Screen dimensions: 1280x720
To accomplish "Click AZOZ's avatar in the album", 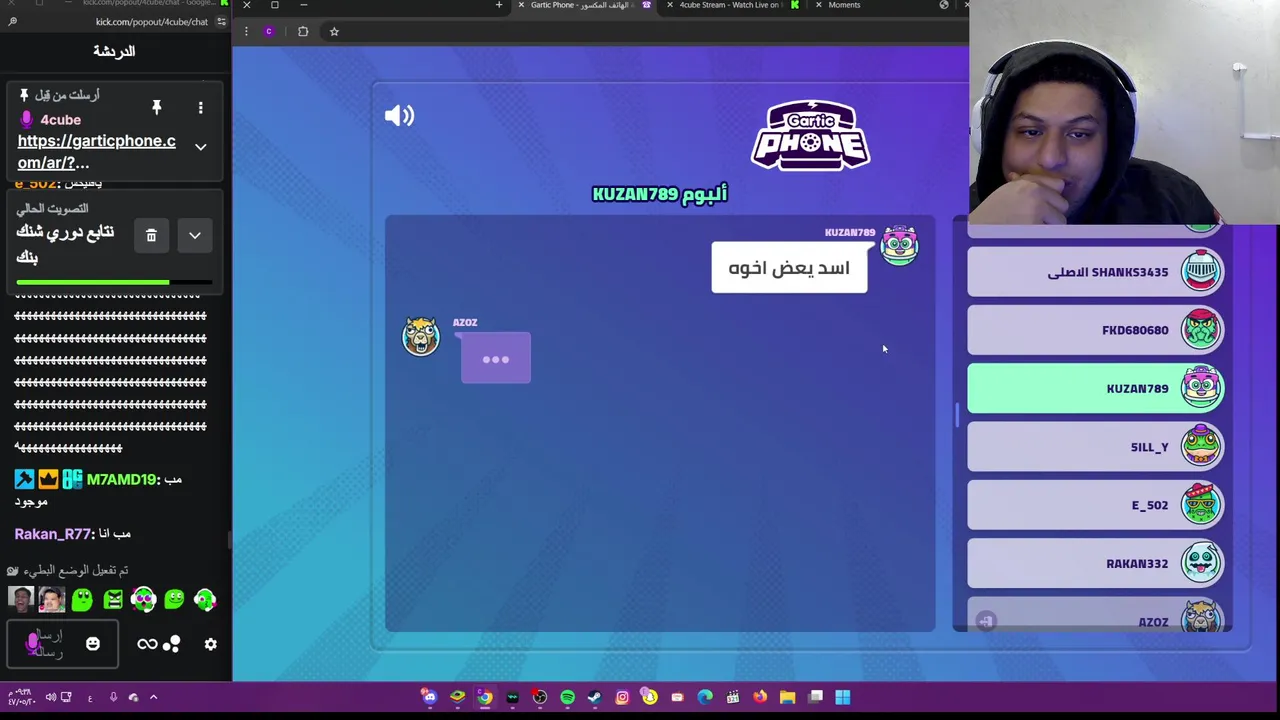I will (421, 337).
